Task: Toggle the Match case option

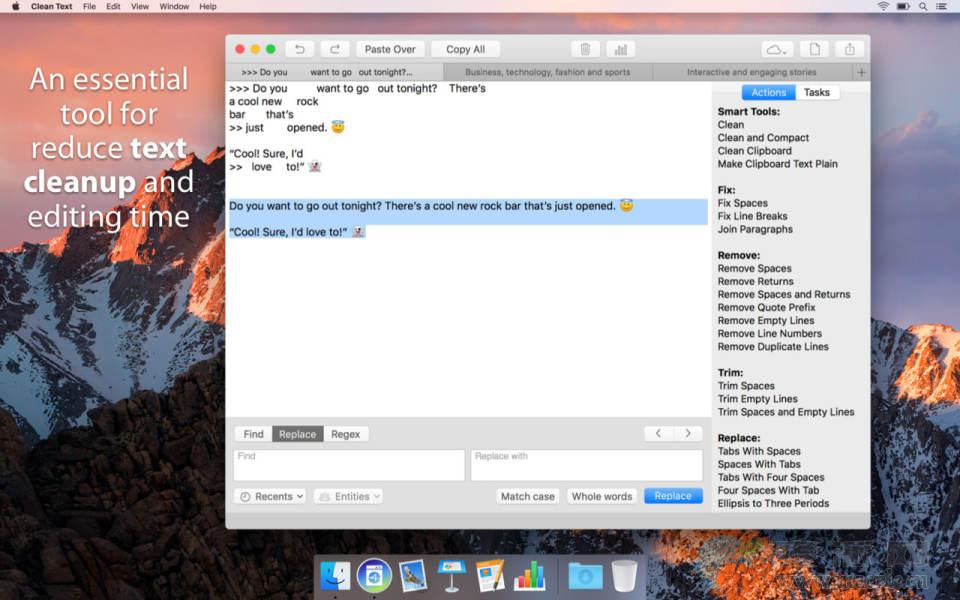Action: (x=528, y=496)
